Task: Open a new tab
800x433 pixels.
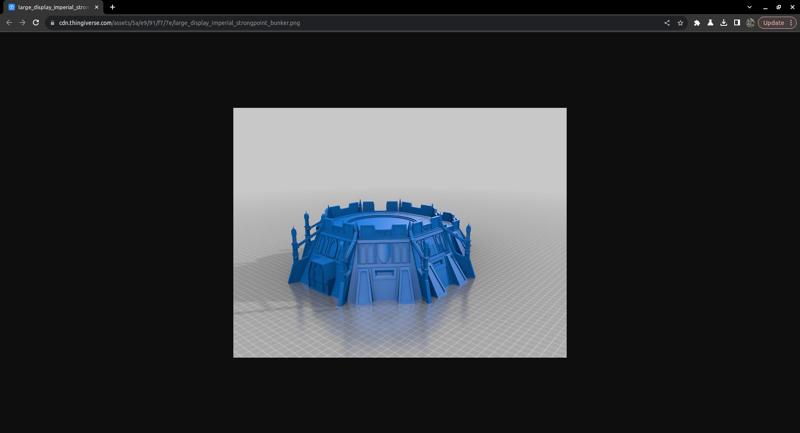Action: (112, 7)
